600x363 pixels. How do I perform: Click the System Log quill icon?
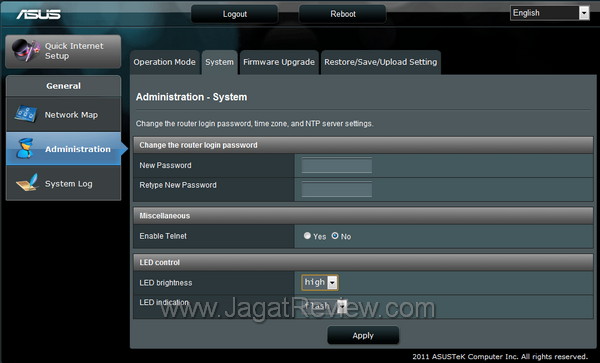pos(27,183)
